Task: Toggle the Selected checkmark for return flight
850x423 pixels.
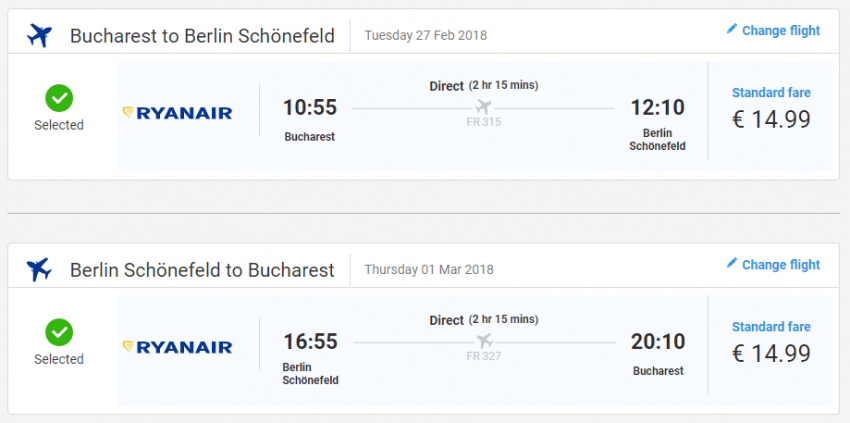Action: coord(59,332)
